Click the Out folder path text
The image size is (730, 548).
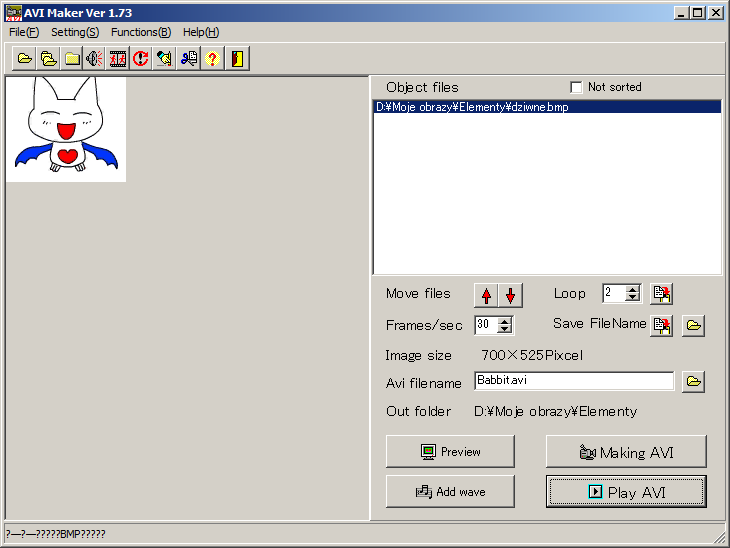[555, 412]
